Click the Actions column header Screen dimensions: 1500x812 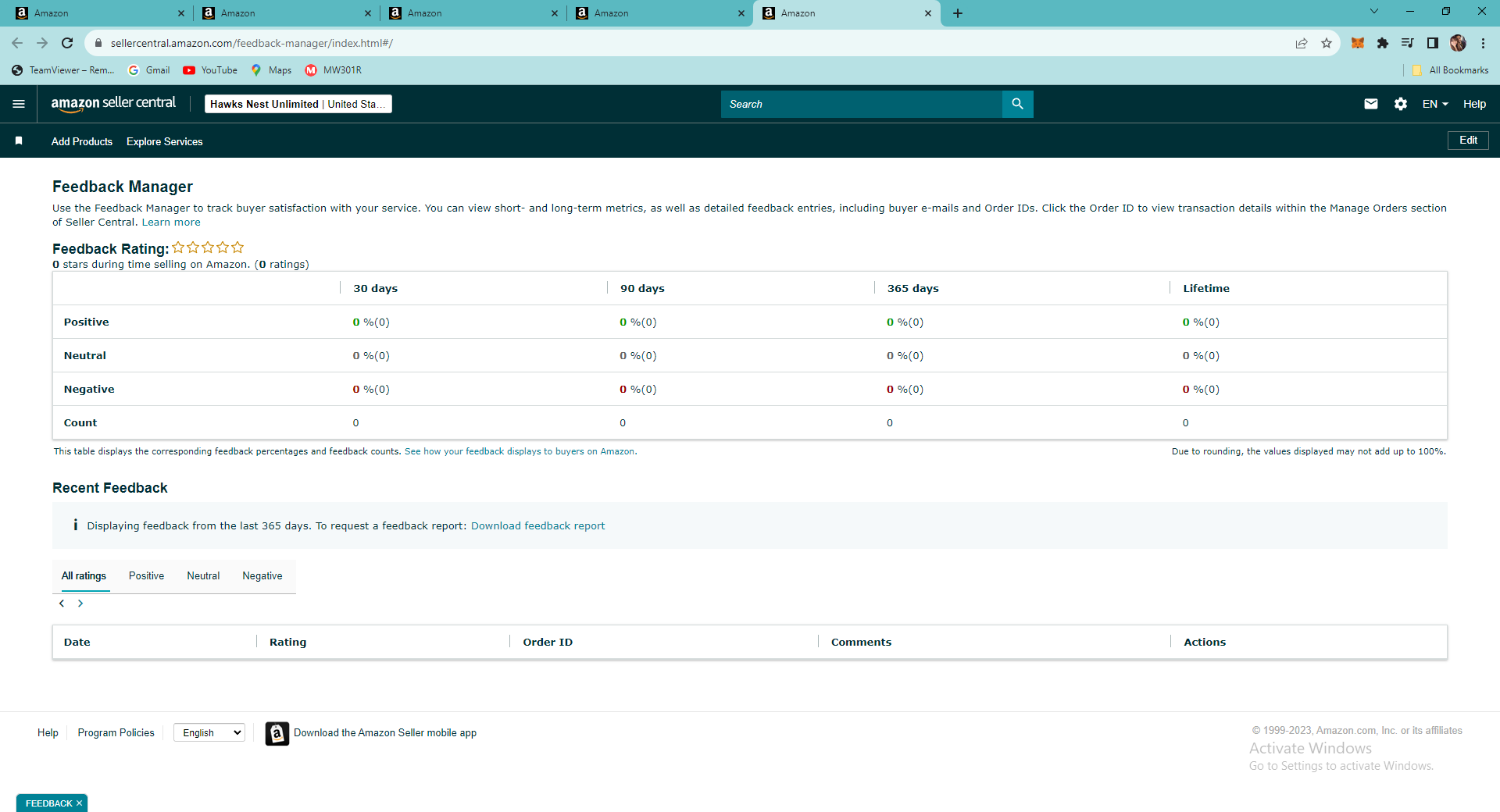click(1205, 642)
